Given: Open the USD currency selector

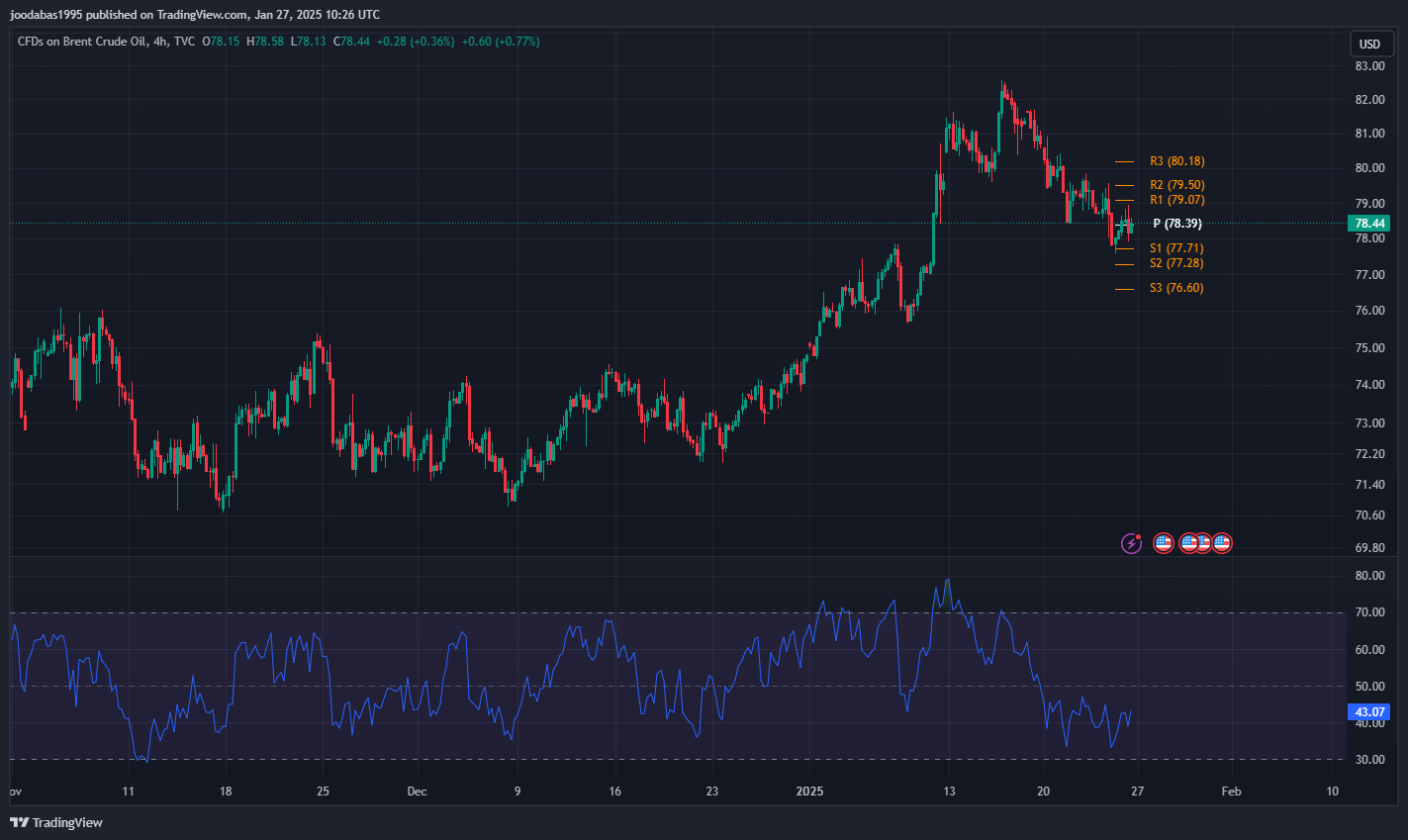Looking at the screenshot, I should coord(1369,44).
